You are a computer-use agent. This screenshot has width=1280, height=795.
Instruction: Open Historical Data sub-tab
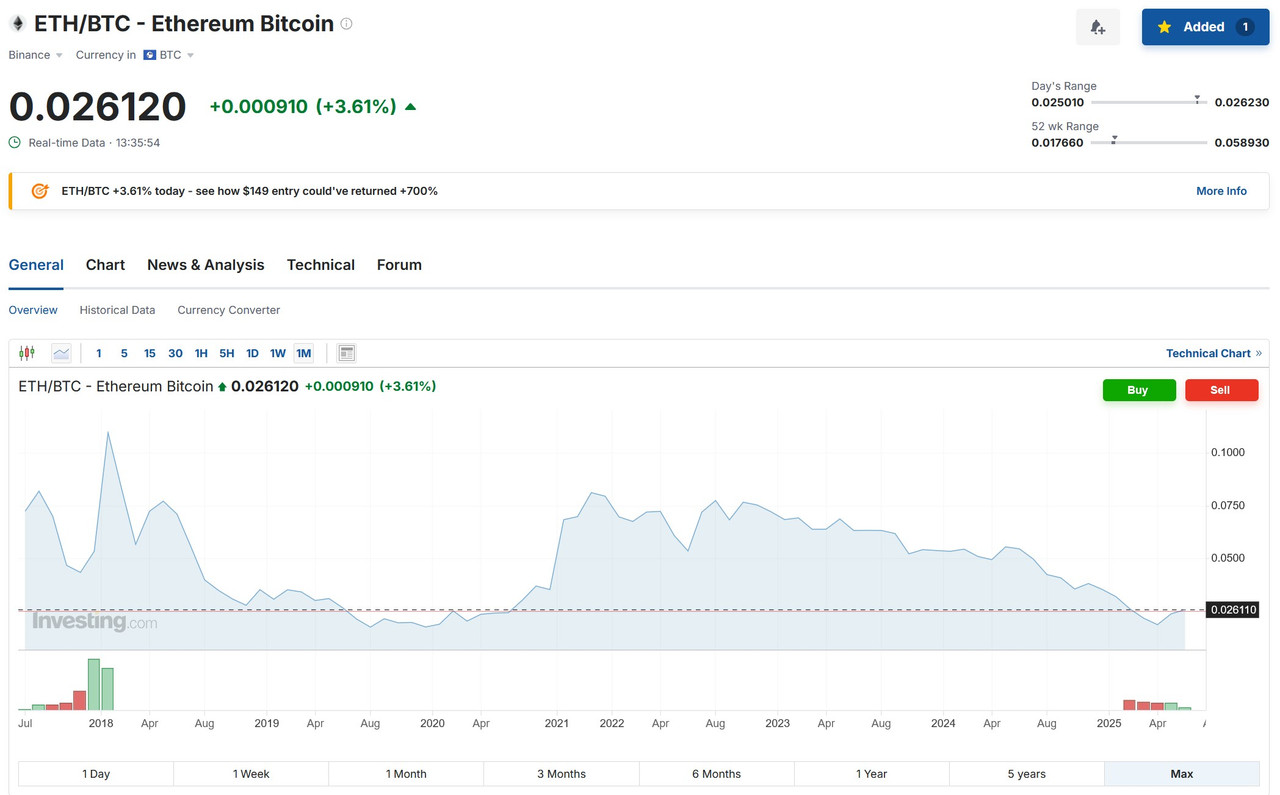click(x=117, y=310)
